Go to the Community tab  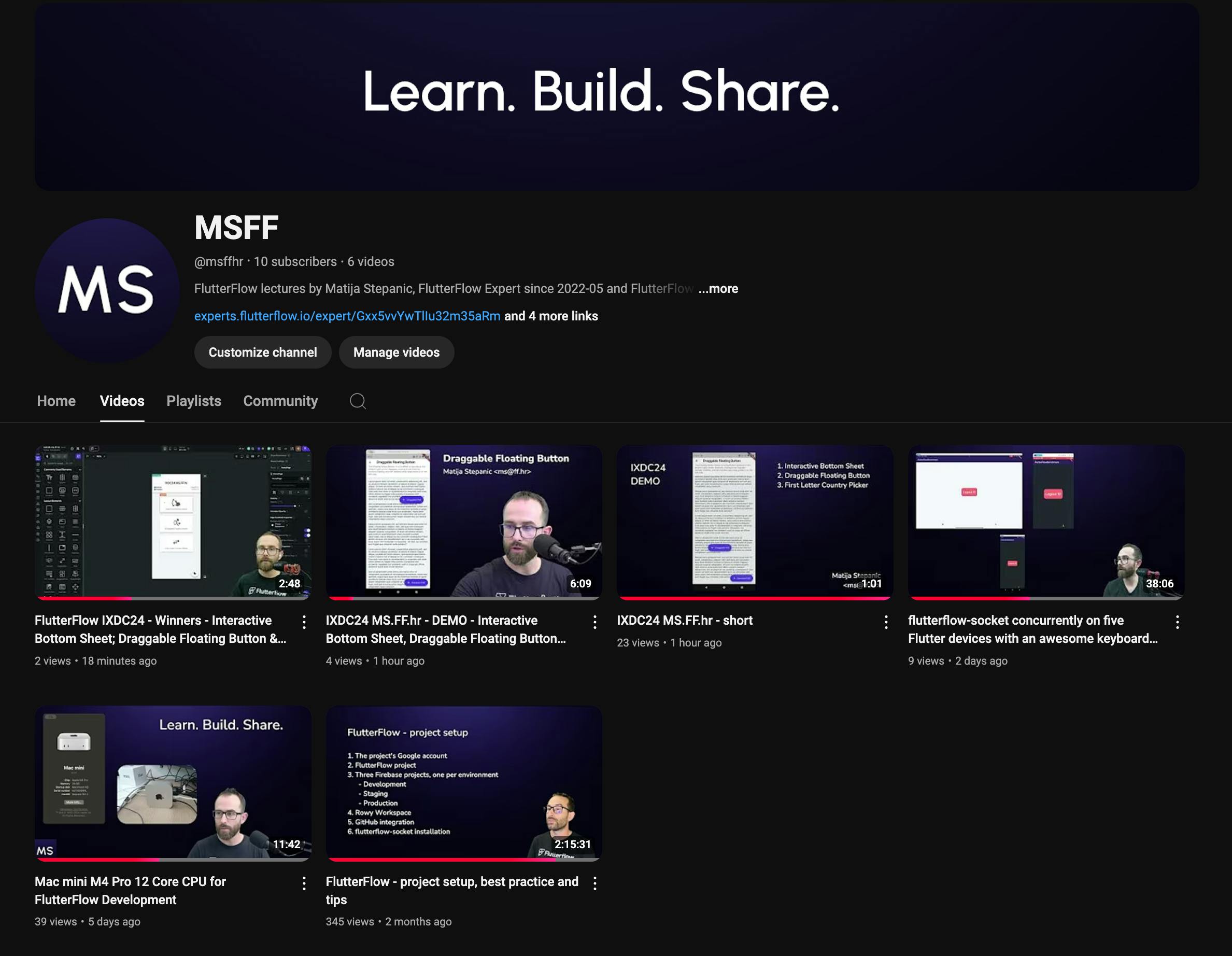[x=280, y=401]
